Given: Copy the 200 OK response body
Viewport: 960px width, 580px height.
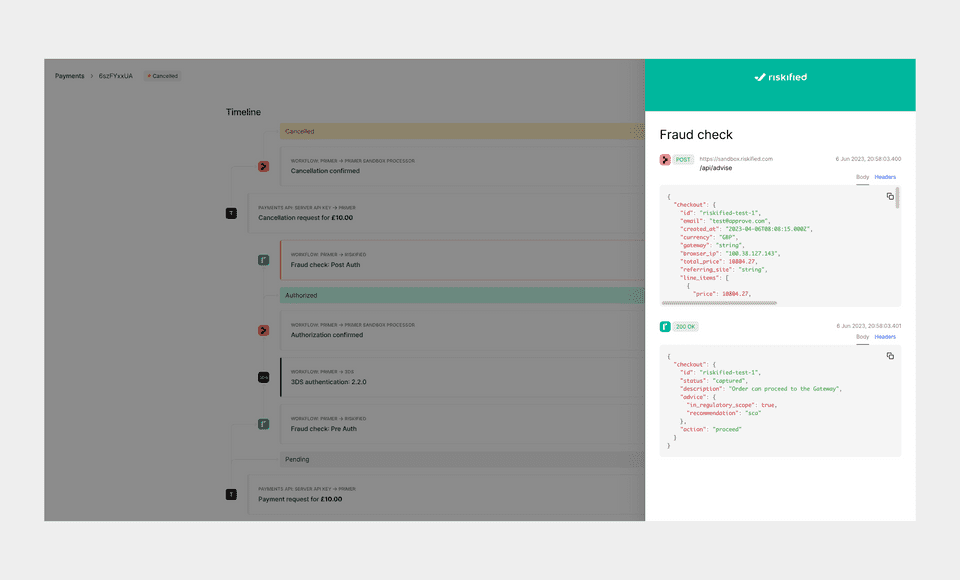Looking at the screenshot, I should 890,356.
